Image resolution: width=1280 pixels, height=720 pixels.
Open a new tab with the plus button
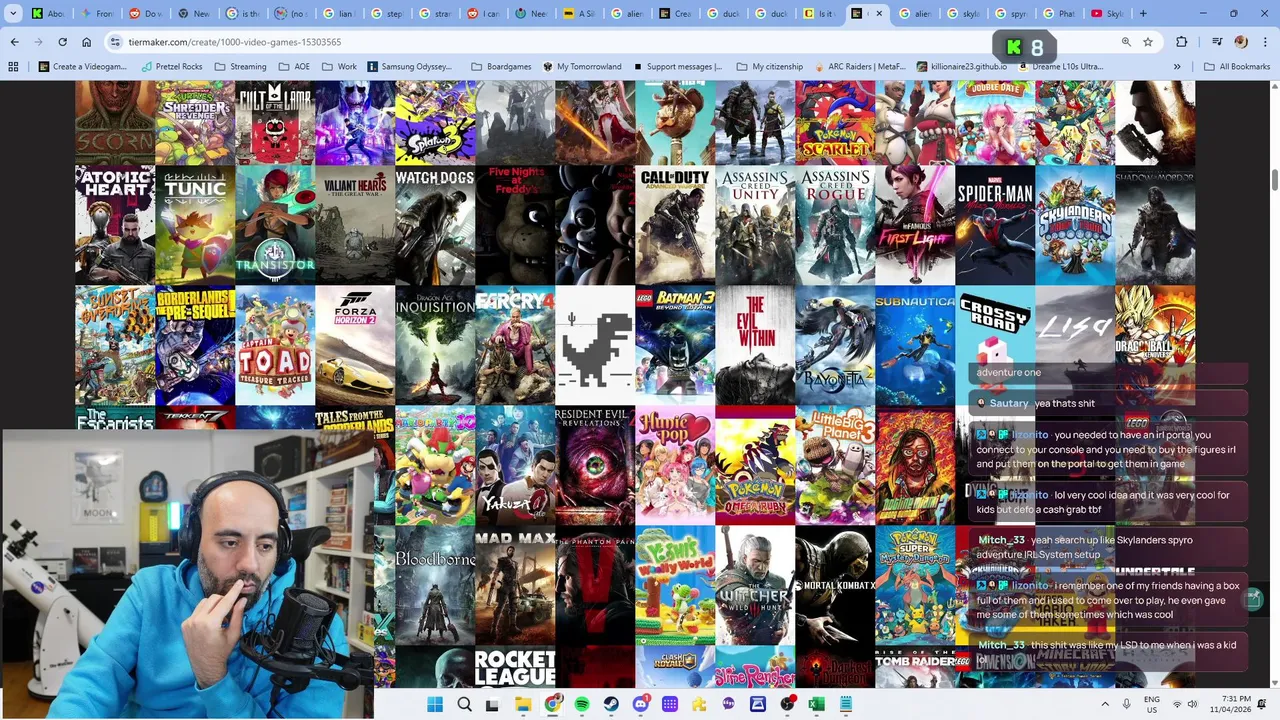point(1143,14)
